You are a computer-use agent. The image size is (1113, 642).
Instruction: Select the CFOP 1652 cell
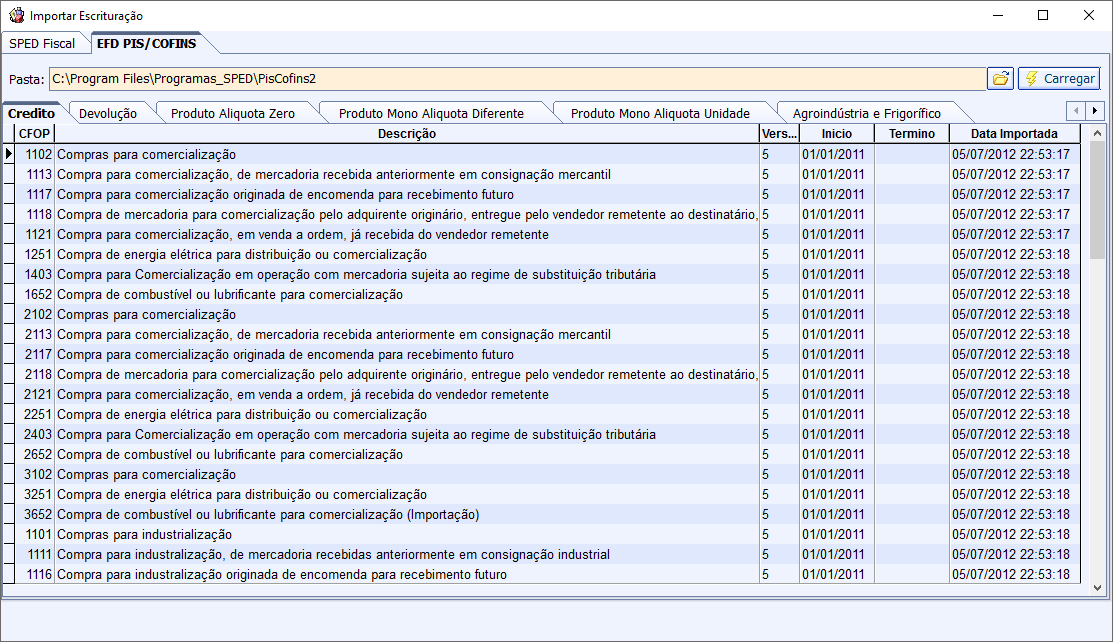tap(35, 294)
